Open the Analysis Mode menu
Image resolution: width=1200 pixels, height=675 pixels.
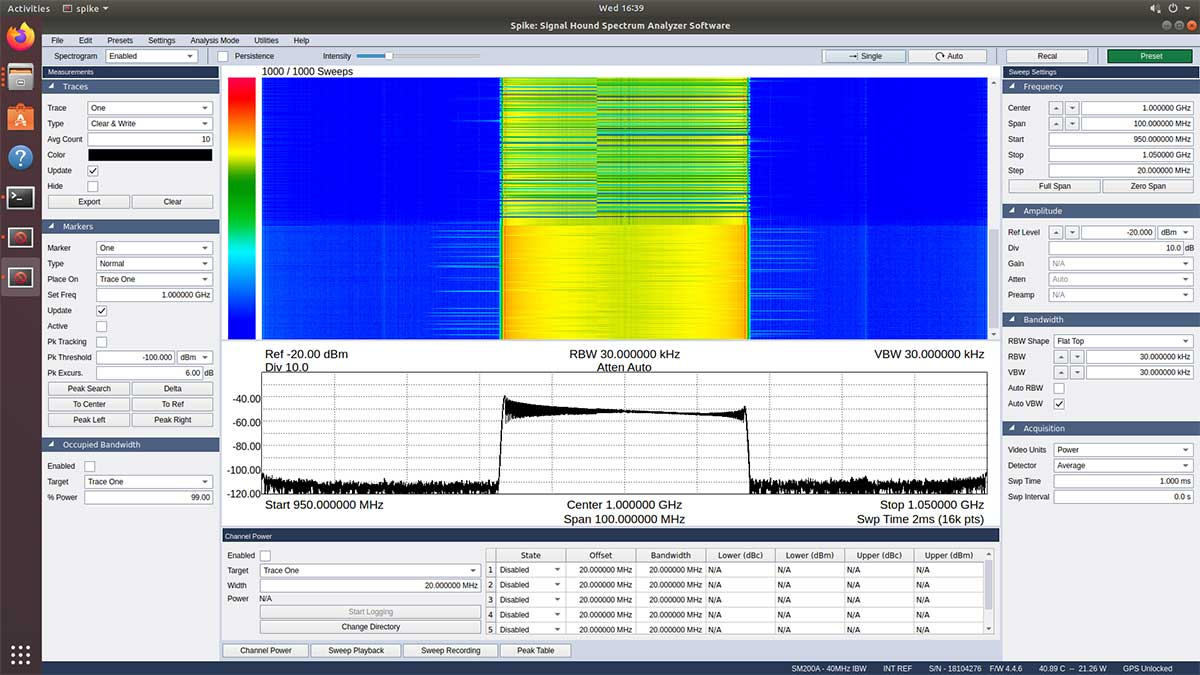click(214, 41)
